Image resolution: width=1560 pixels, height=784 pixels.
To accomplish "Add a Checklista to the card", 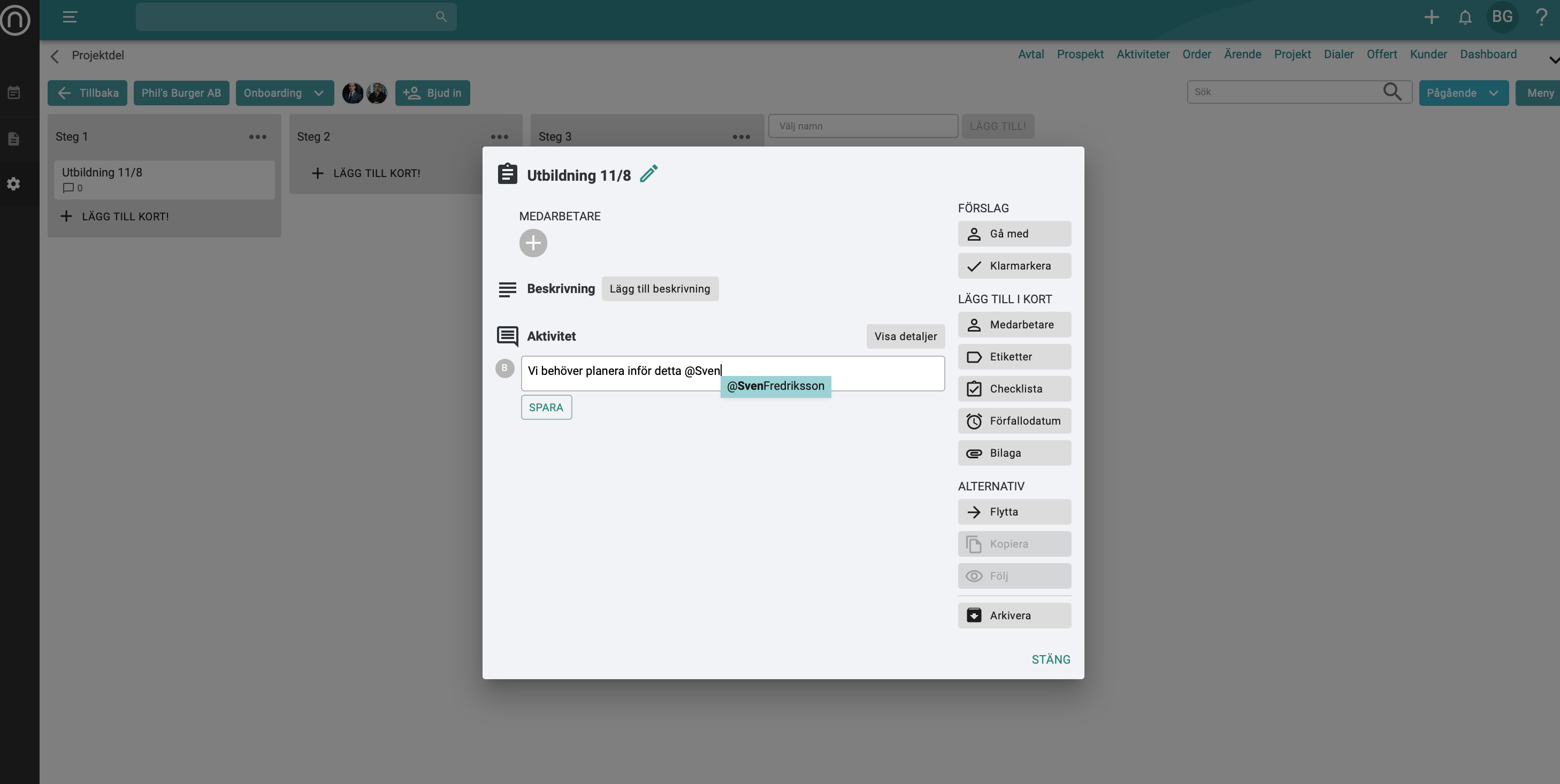I will (x=1014, y=389).
